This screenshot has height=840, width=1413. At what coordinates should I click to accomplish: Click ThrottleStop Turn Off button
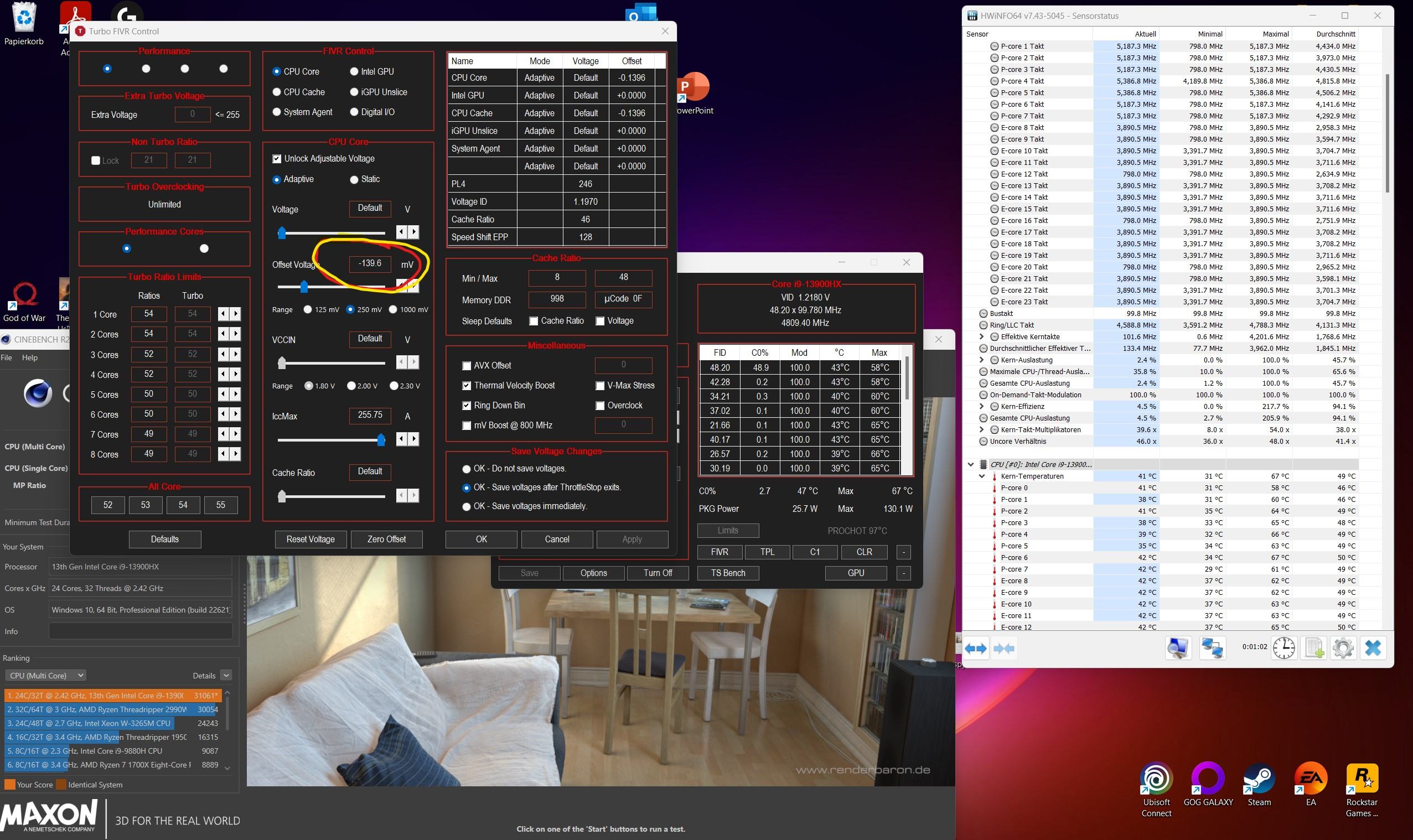tap(658, 573)
